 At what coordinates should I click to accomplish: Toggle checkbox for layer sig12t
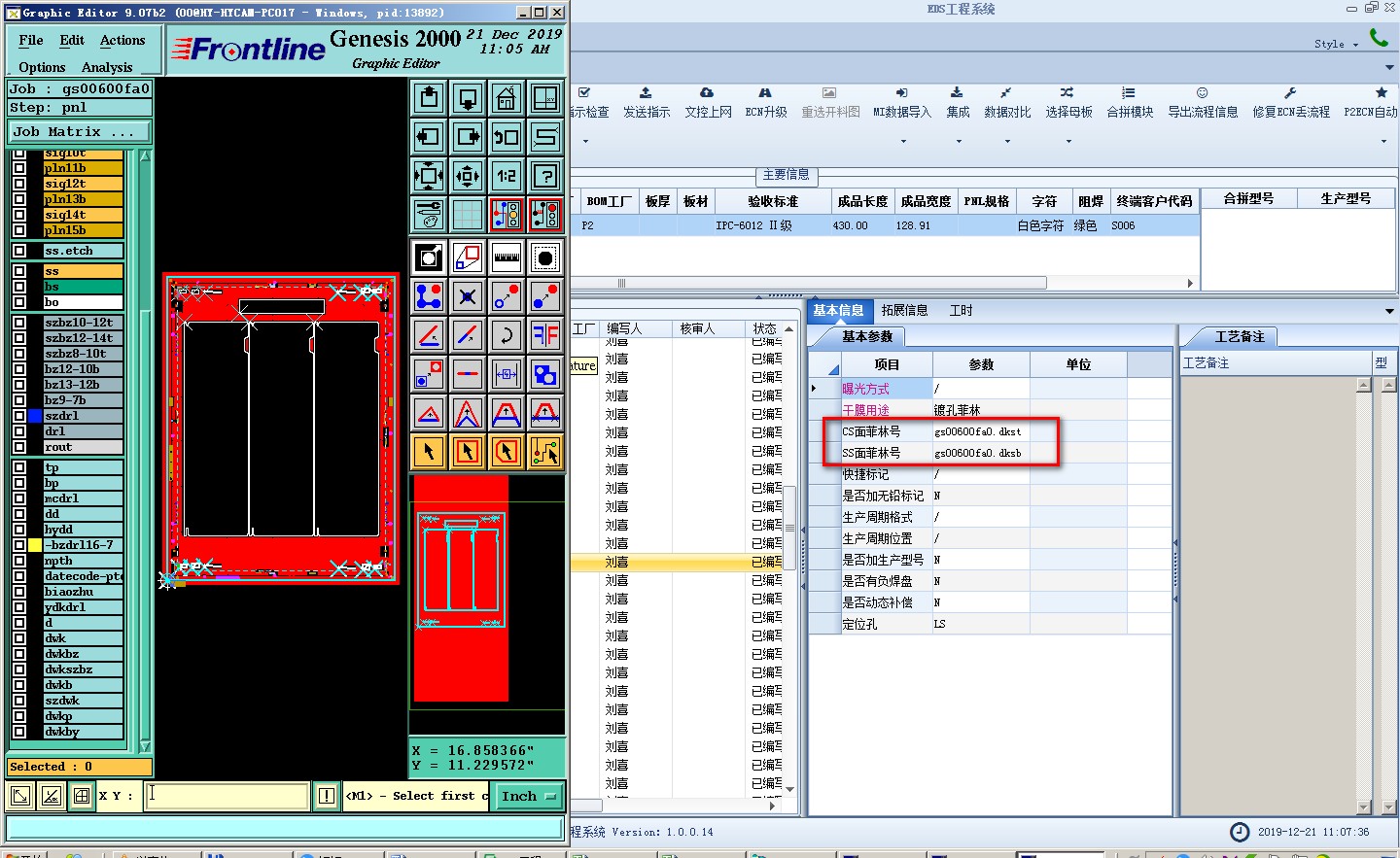[x=19, y=184]
